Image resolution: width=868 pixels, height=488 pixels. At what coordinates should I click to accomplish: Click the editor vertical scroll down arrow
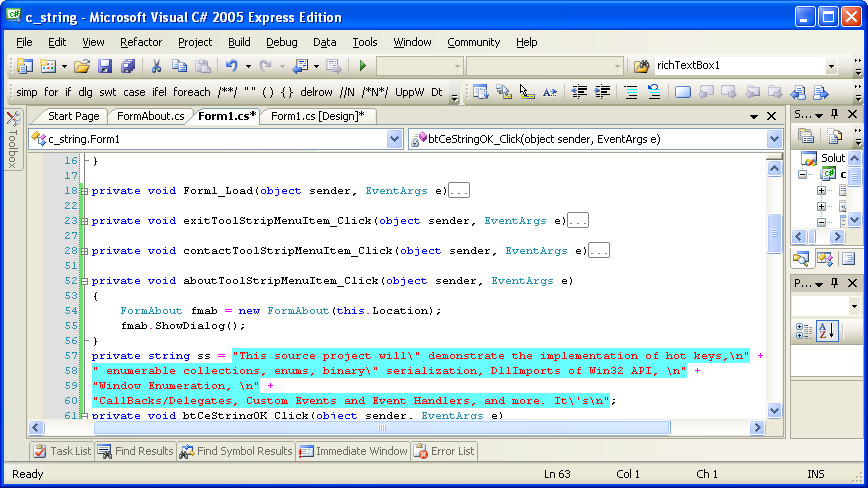coord(774,411)
